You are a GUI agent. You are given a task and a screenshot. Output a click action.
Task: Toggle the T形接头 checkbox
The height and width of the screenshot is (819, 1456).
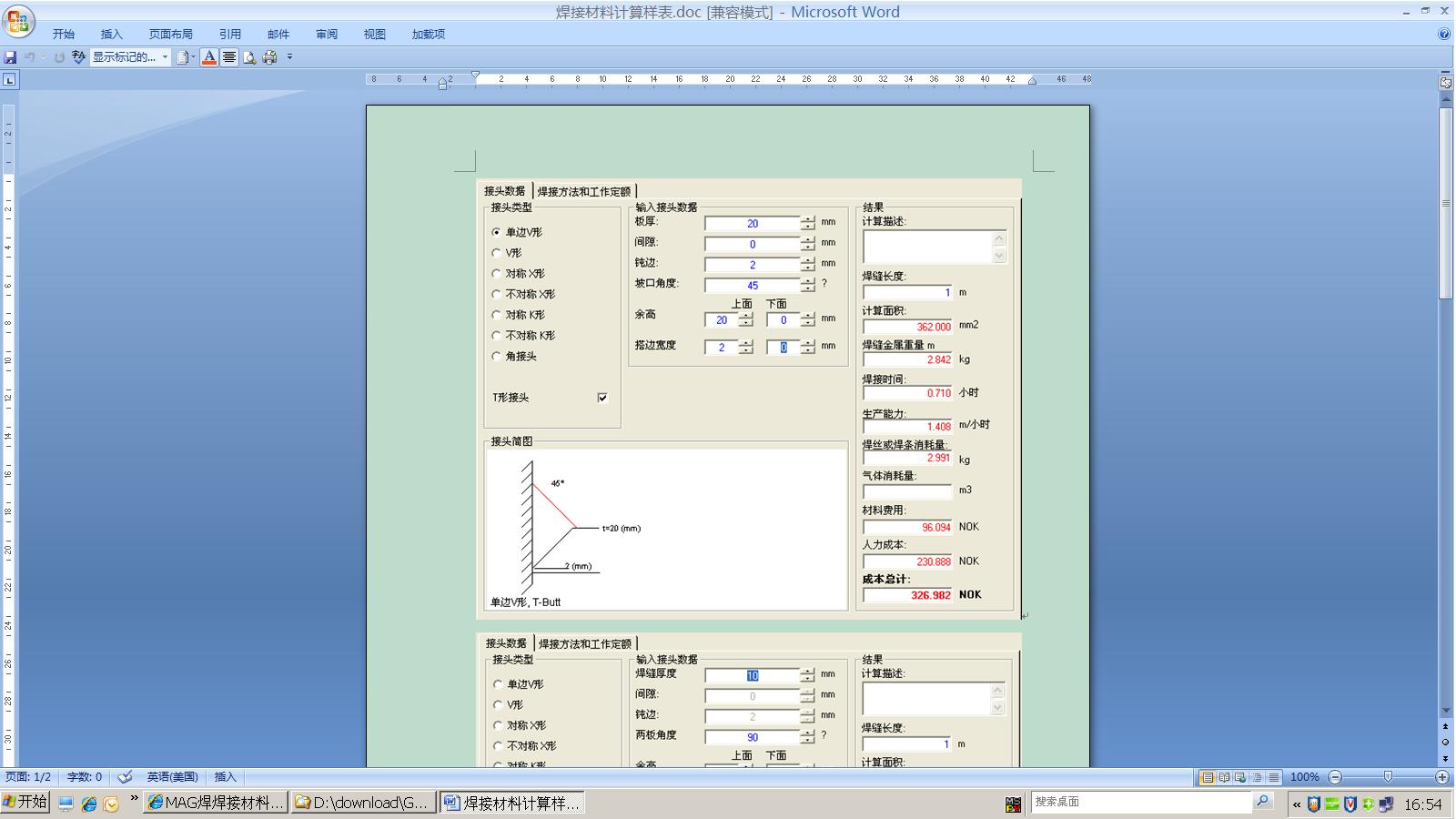click(602, 398)
